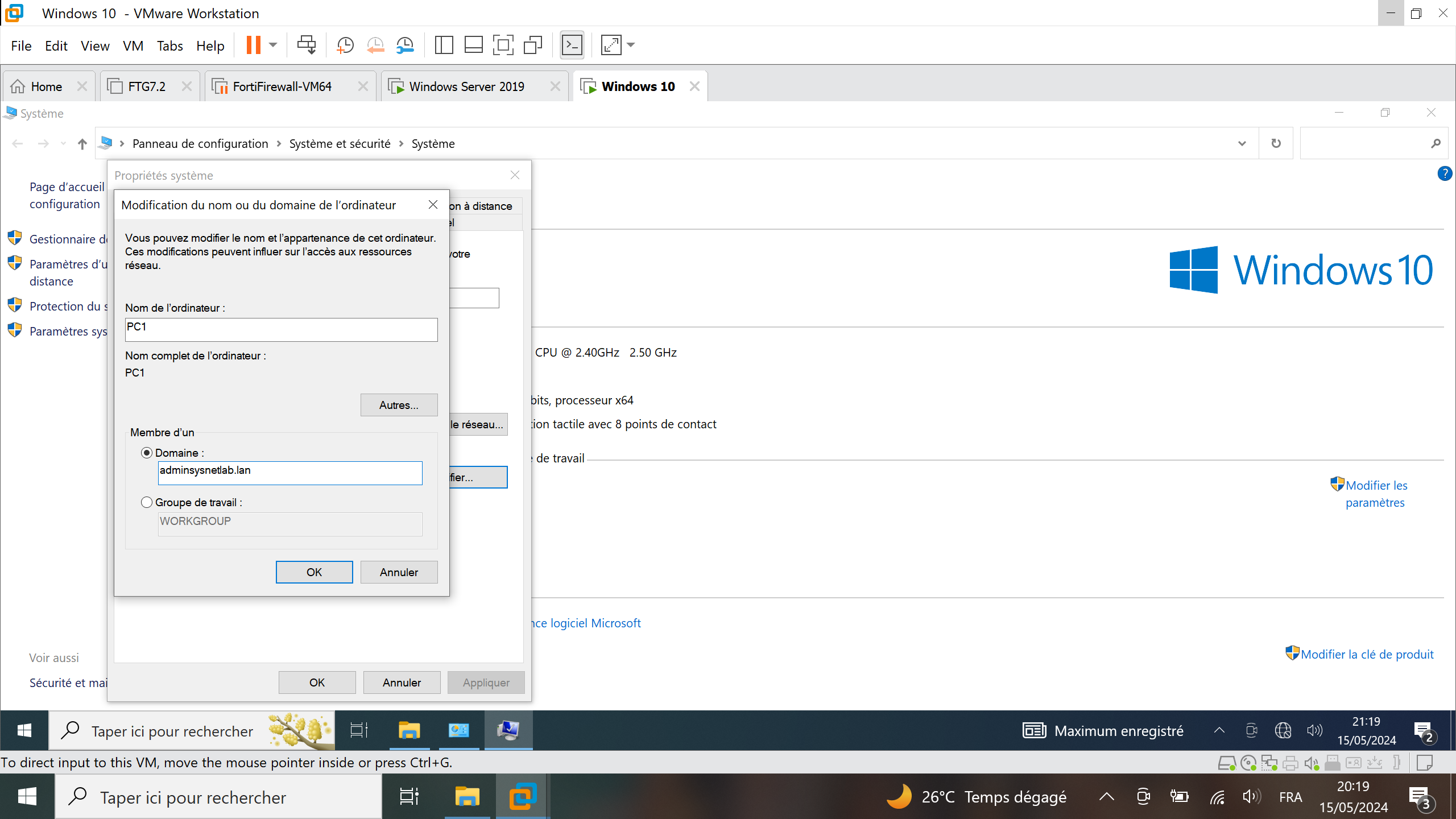The image size is (1456, 819).
Task: Show hidden icons in host tray
Action: 1106,797
